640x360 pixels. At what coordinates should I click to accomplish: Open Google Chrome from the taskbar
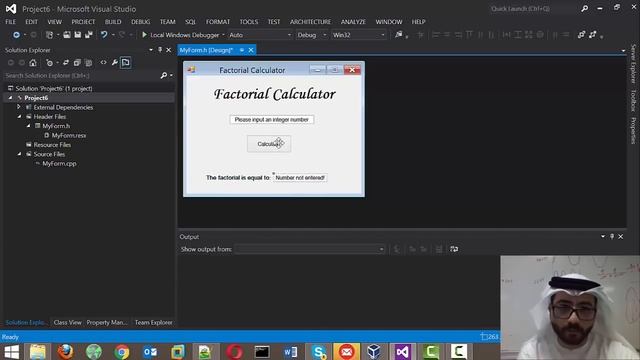[x=121, y=351]
